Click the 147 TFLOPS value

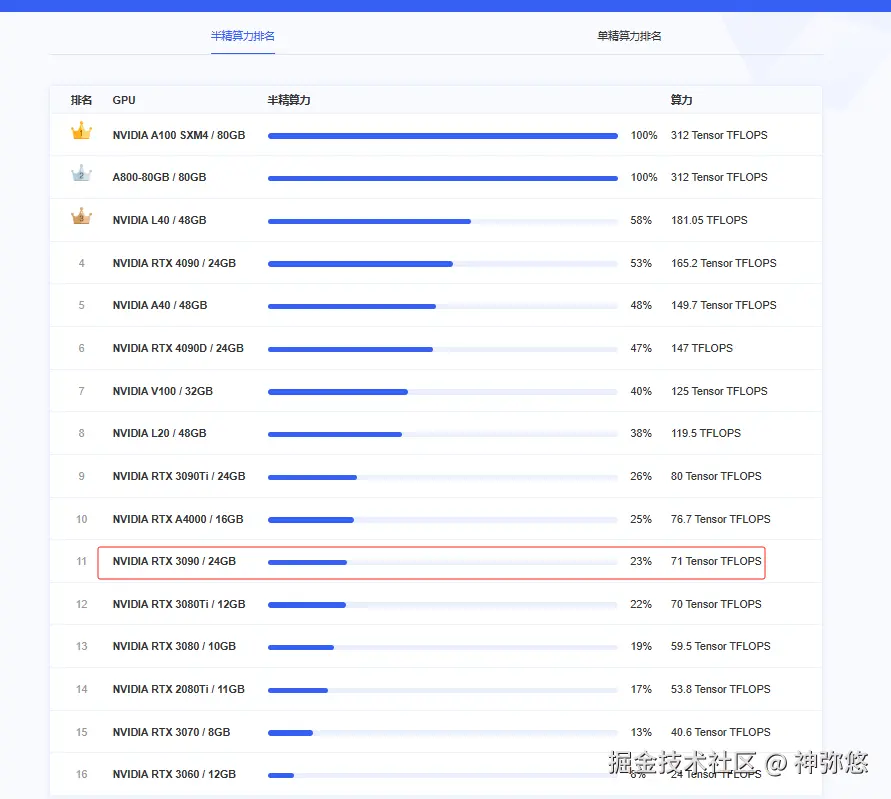pos(702,348)
